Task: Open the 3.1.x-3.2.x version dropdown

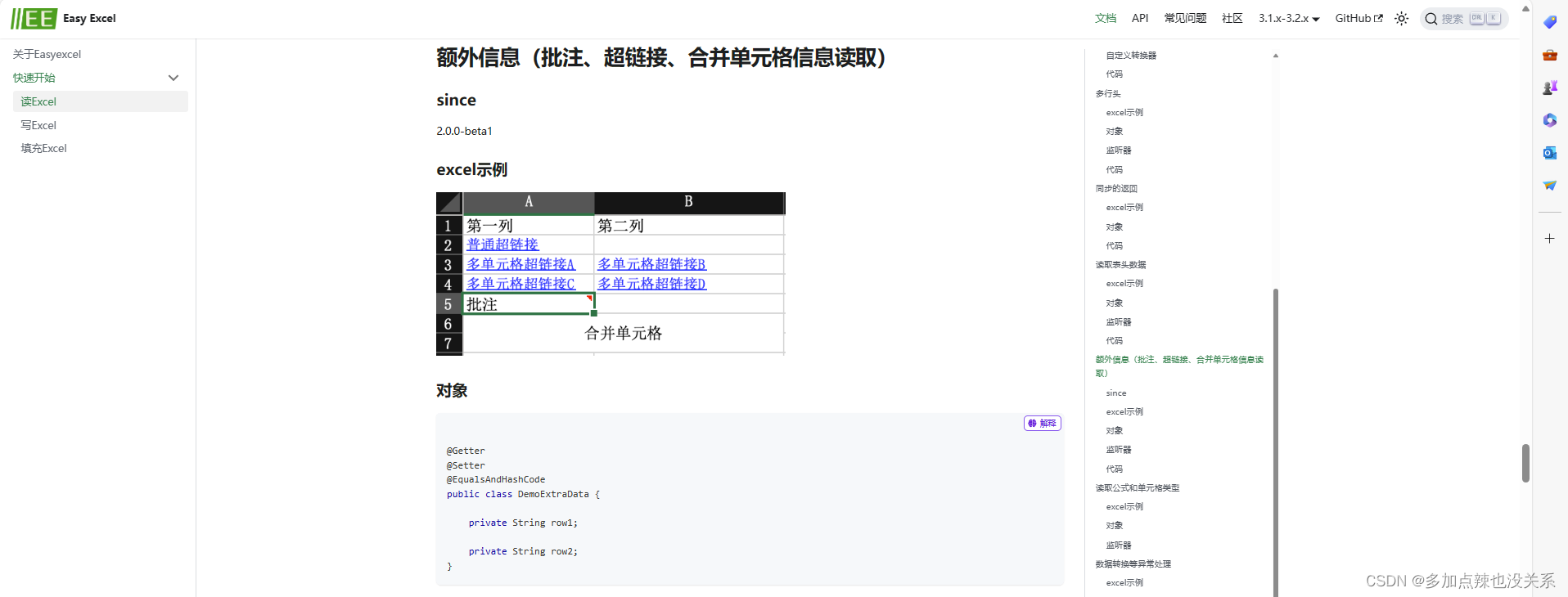Action: click(x=1289, y=18)
